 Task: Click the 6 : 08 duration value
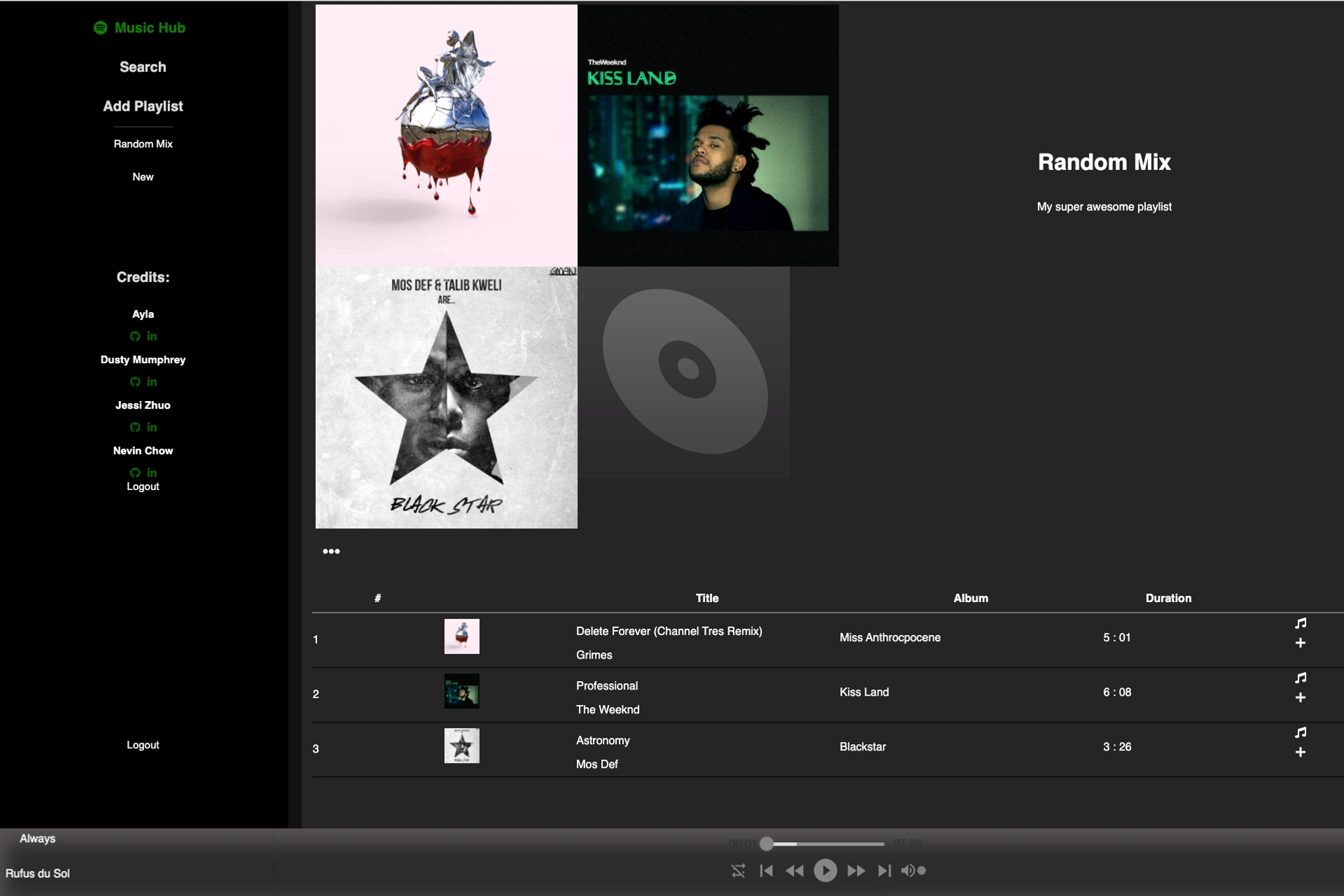pyautogui.click(x=1117, y=692)
